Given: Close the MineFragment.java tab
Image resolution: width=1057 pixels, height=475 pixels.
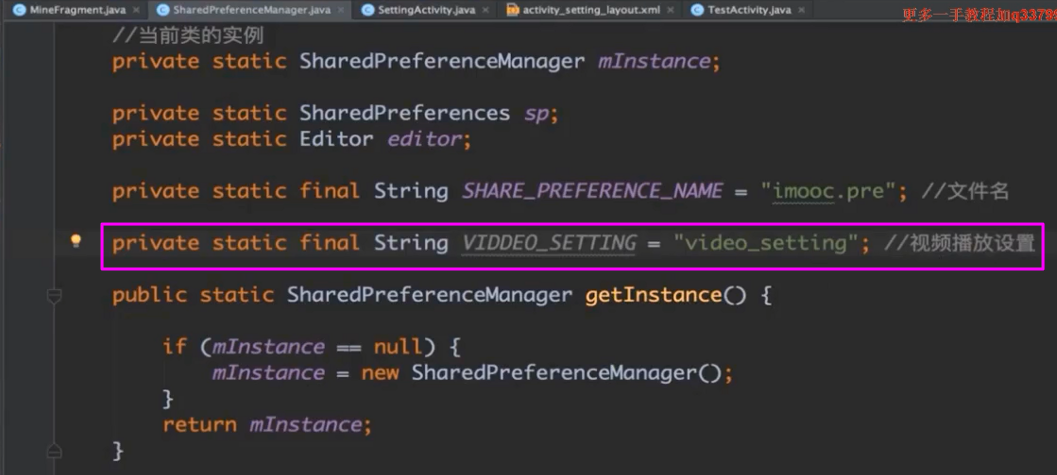Looking at the screenshot, I should [x=136, y=11].
